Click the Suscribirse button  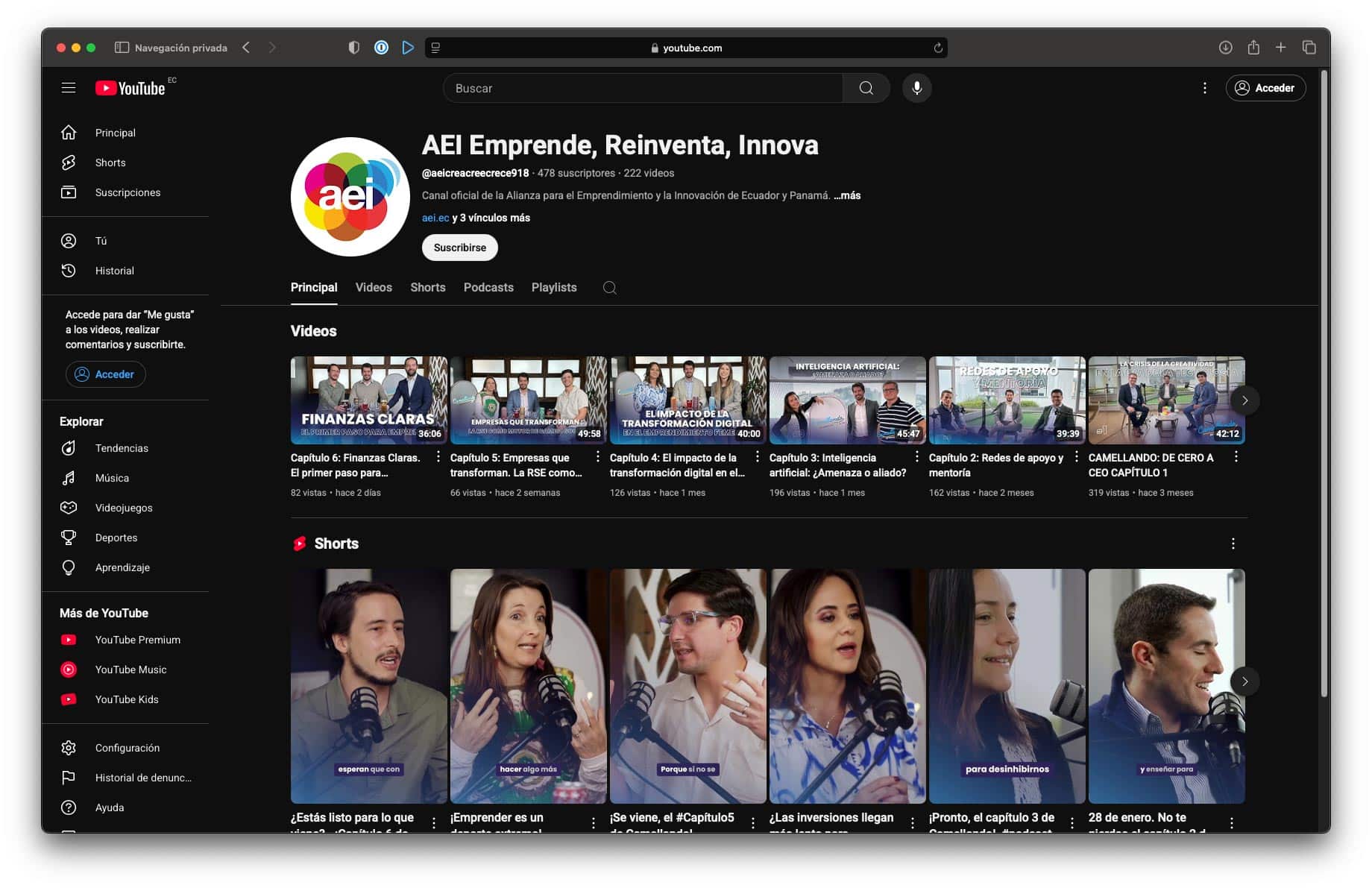click(459, 248)
